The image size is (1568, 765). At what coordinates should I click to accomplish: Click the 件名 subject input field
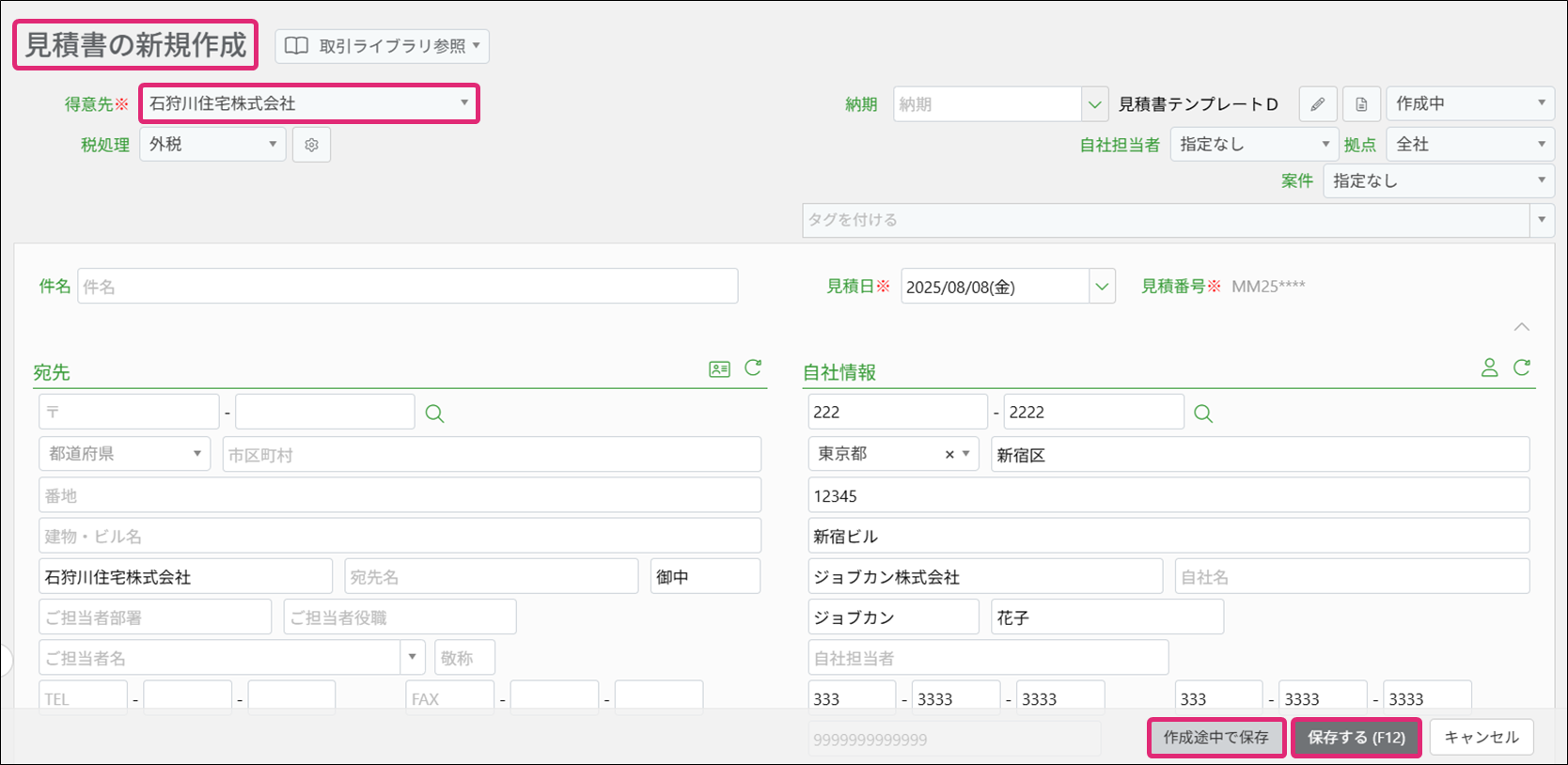point(407,287)
